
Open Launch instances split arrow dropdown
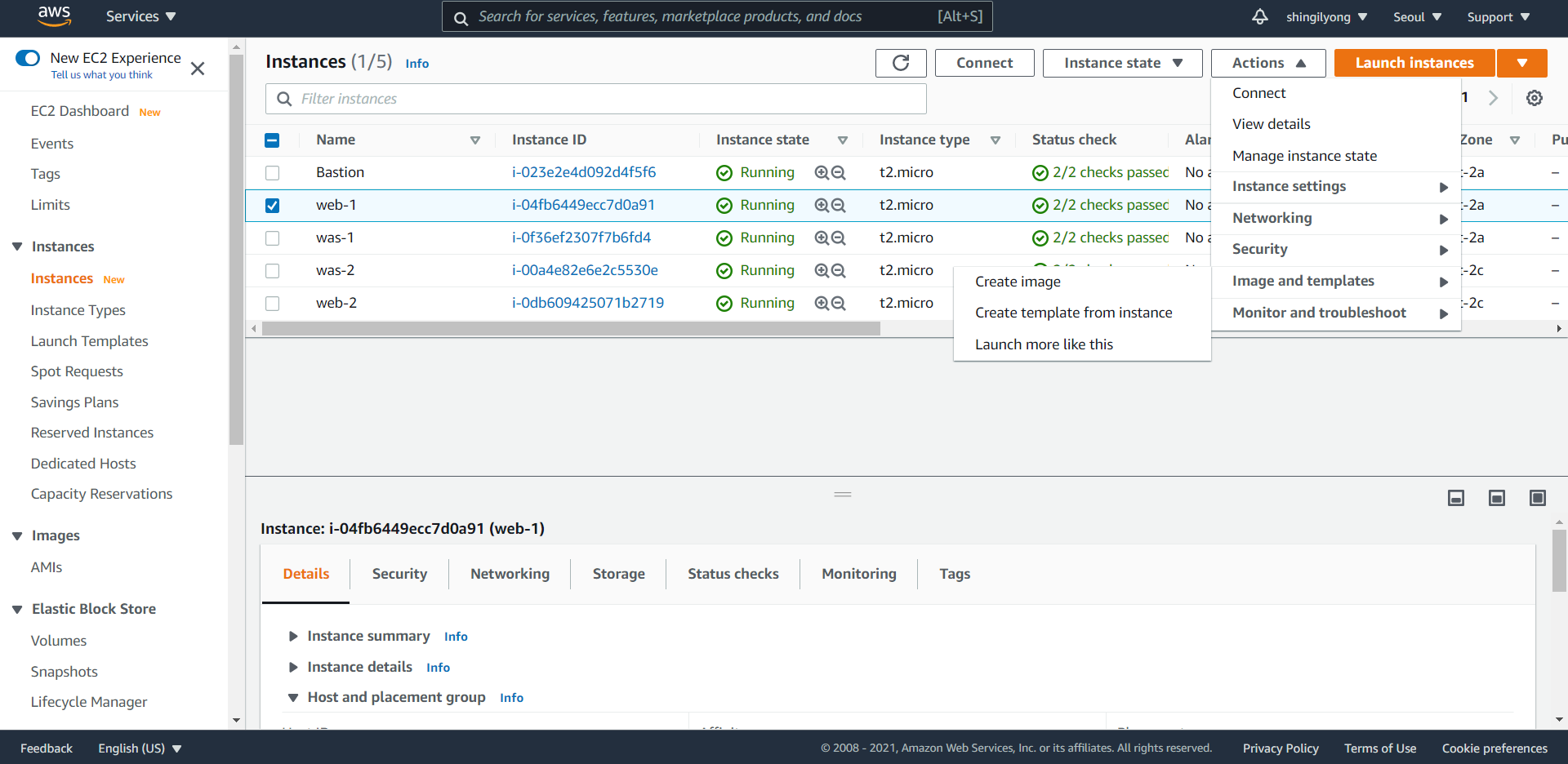coord(1522,63)
